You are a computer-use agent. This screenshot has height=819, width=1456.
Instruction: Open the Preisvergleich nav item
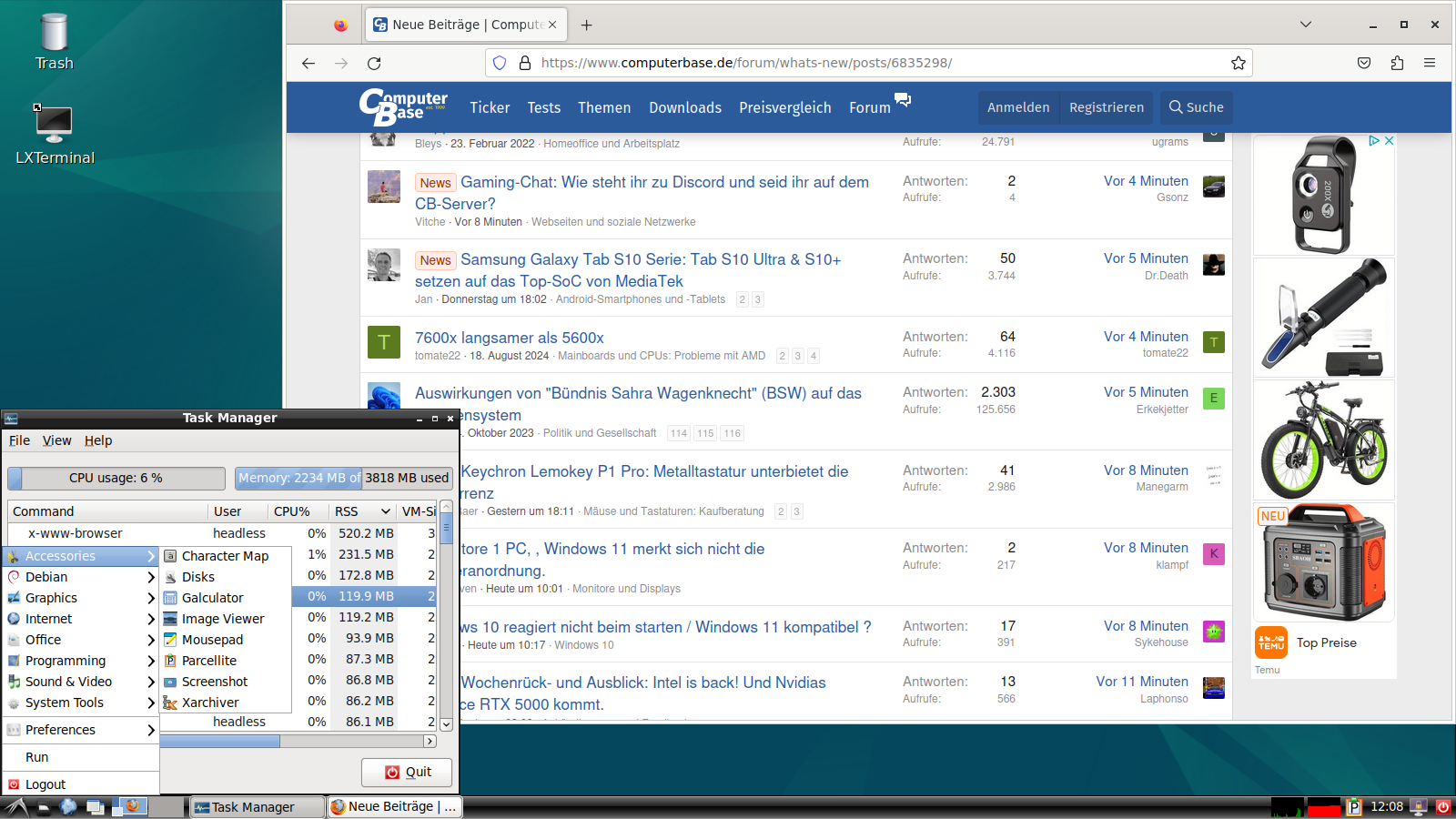(x=785, y=107)
